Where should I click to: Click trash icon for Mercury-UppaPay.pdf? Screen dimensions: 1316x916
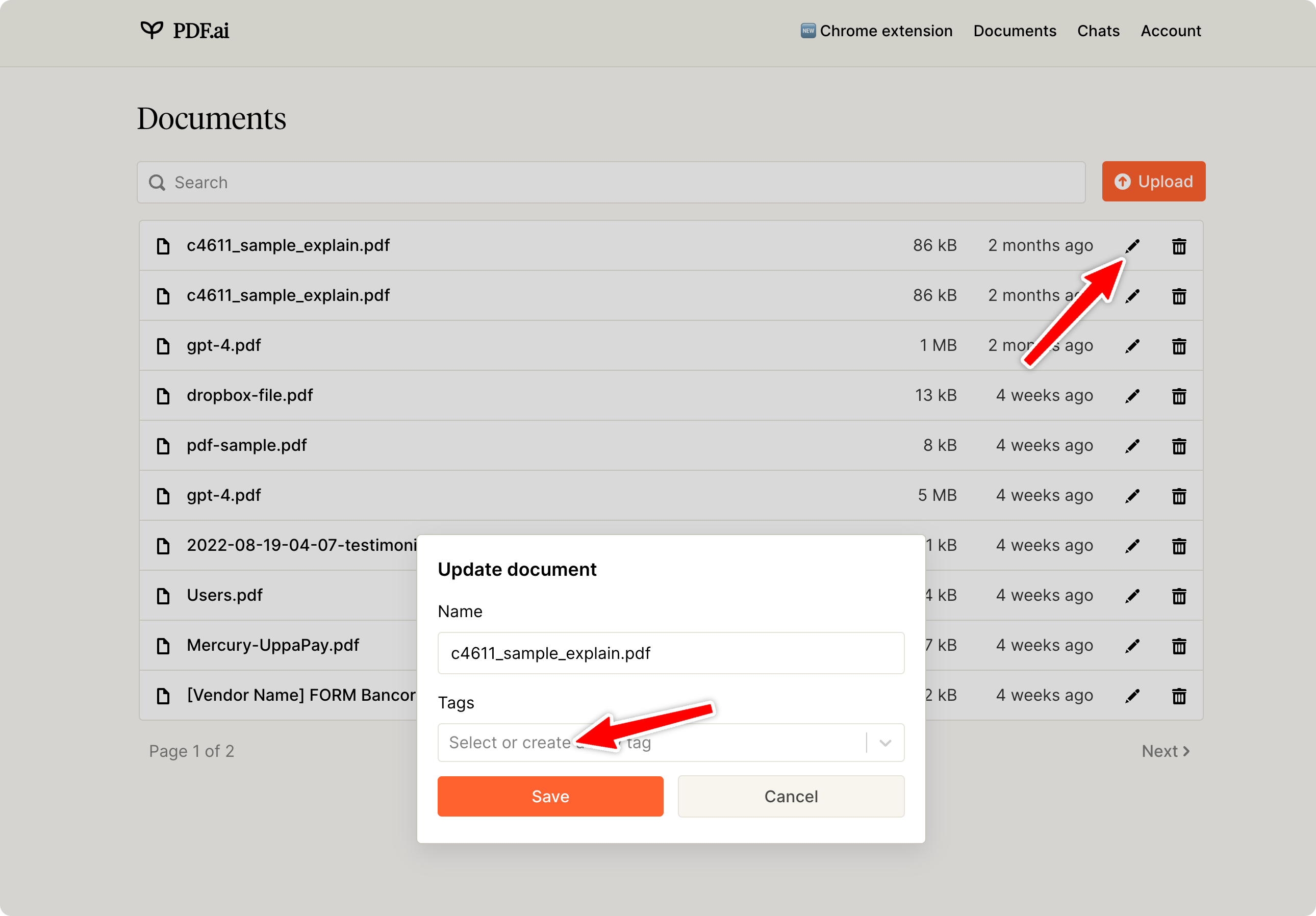point(1178,646)
